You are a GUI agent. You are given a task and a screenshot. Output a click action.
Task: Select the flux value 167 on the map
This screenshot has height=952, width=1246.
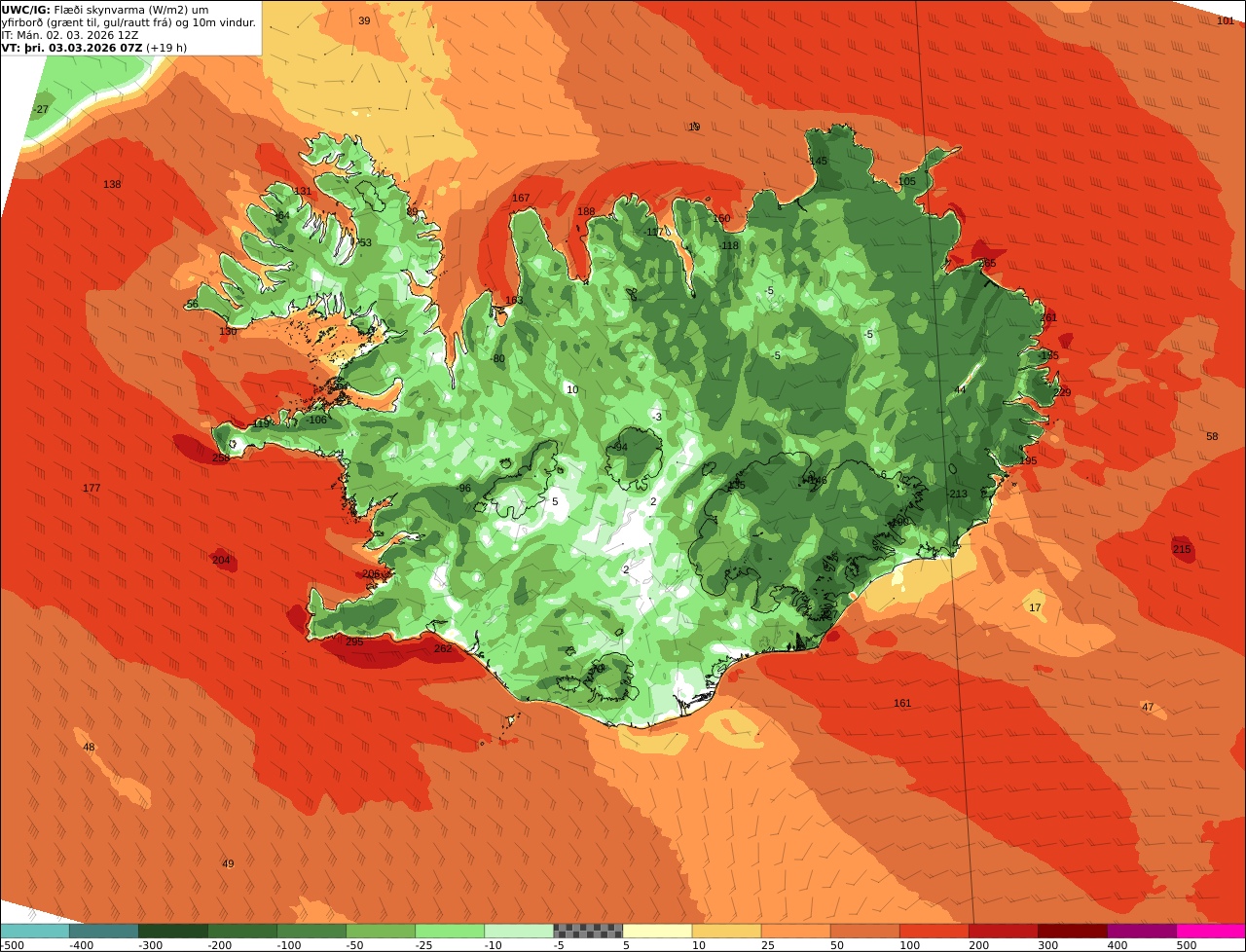click(x=521, y=198)
